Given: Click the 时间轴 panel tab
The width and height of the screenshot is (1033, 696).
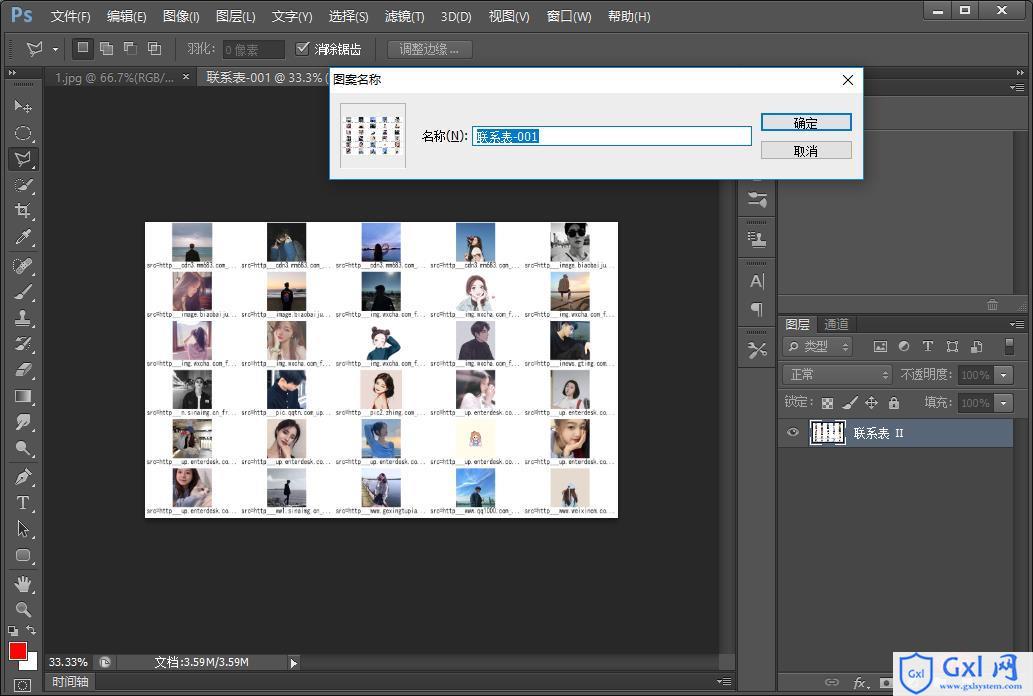Looking at the screenshot, I should pos(70,682).
